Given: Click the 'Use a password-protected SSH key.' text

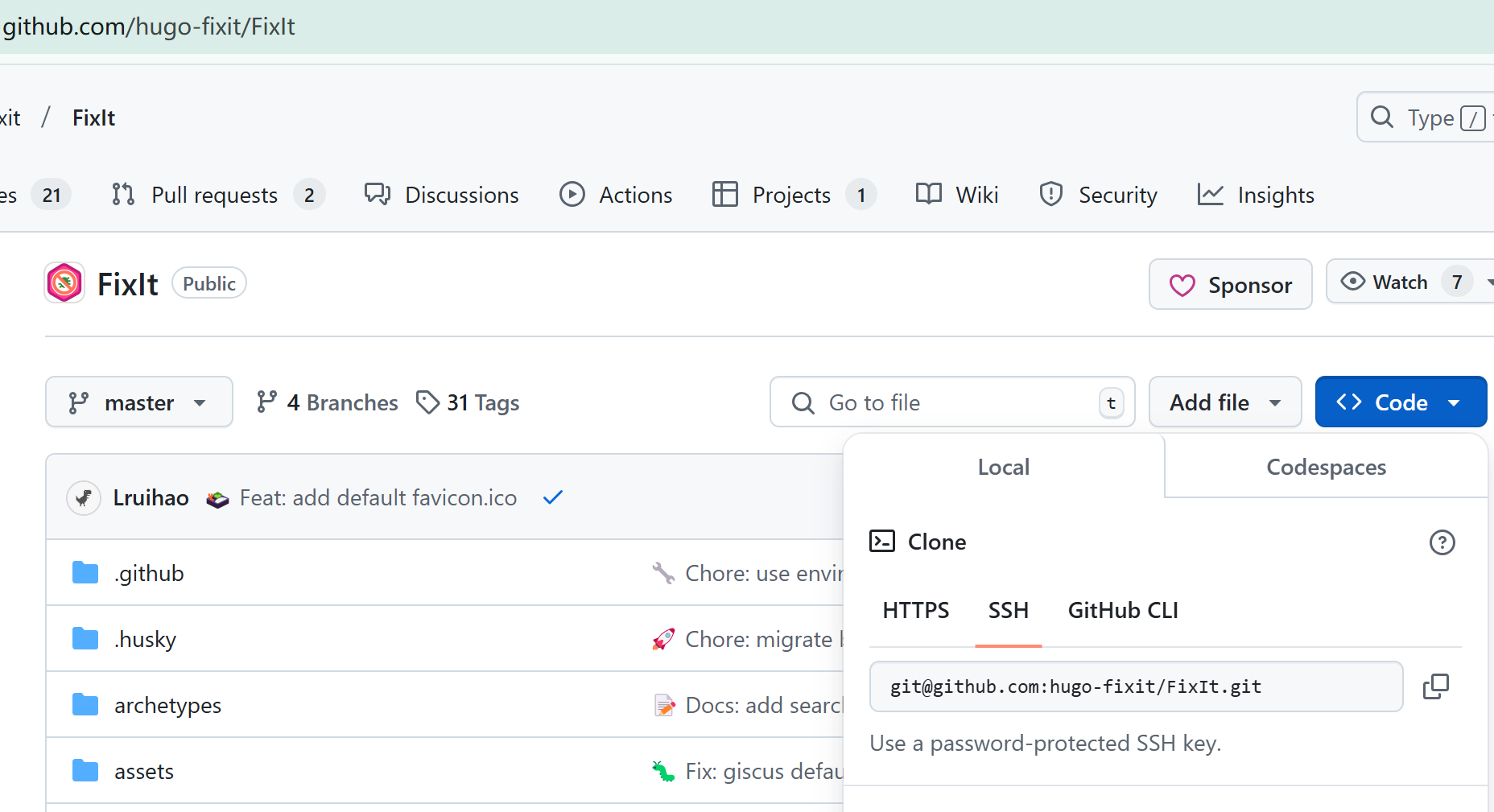Looking at the screenshot, I should click(x=1046, y=743).
